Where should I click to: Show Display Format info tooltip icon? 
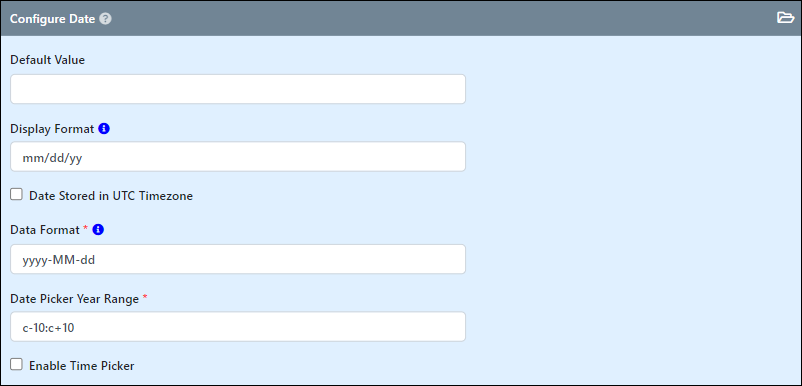coord(104,129)
